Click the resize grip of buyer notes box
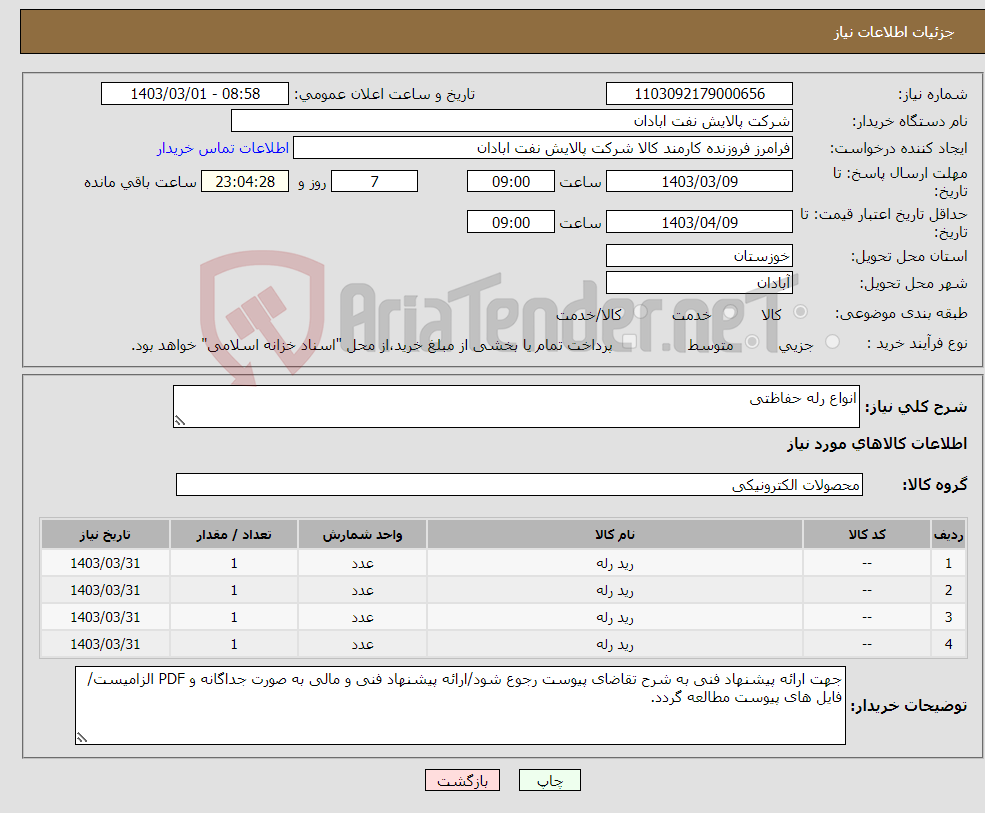 82,738
